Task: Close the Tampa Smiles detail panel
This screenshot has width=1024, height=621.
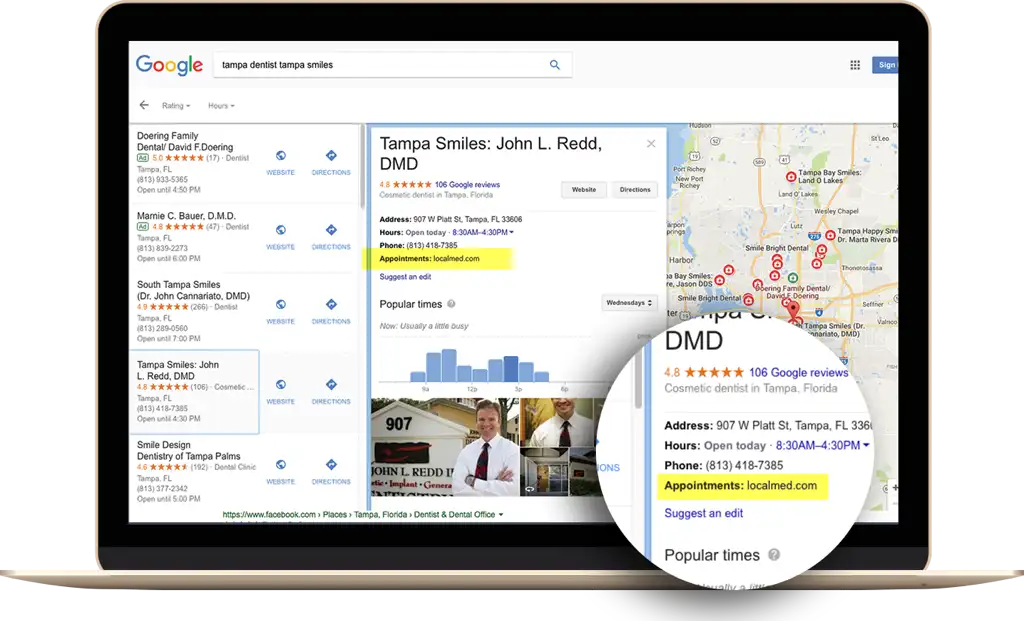Action: pyautogui.click(x=651, y=144)
